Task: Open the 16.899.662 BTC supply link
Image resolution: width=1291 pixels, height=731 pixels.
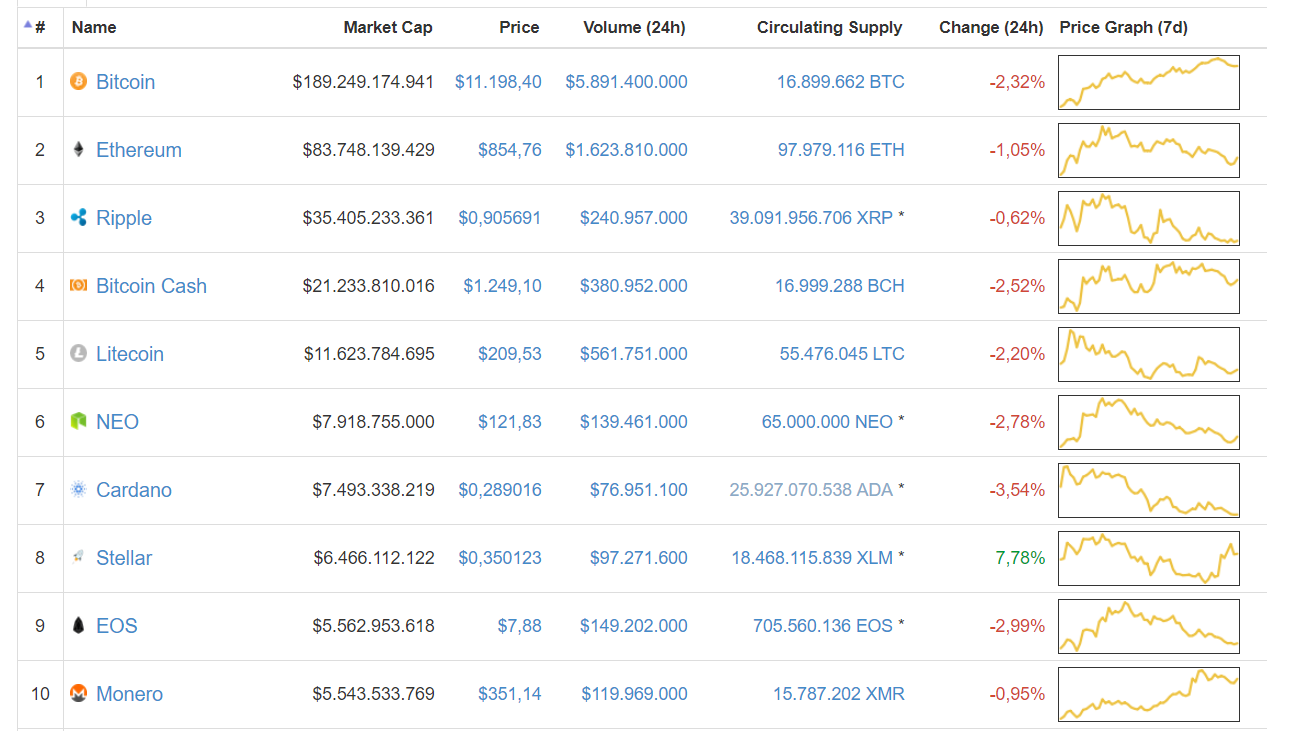Action: tap(840, 82)
